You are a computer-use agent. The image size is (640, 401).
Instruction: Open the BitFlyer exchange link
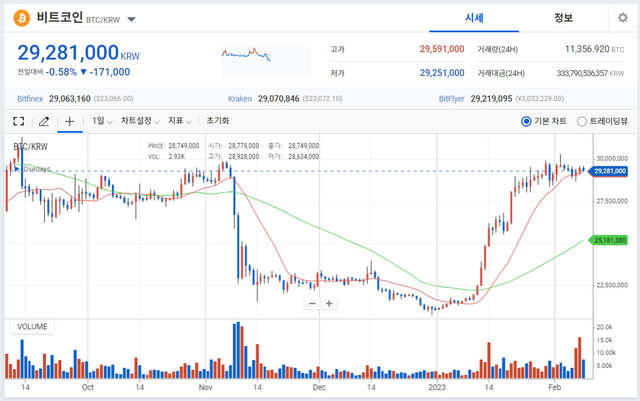coord(451,99)
